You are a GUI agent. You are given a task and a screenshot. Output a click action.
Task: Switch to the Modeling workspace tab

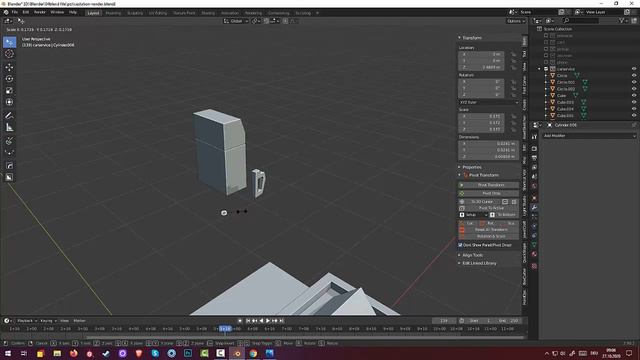coord(113,13)
